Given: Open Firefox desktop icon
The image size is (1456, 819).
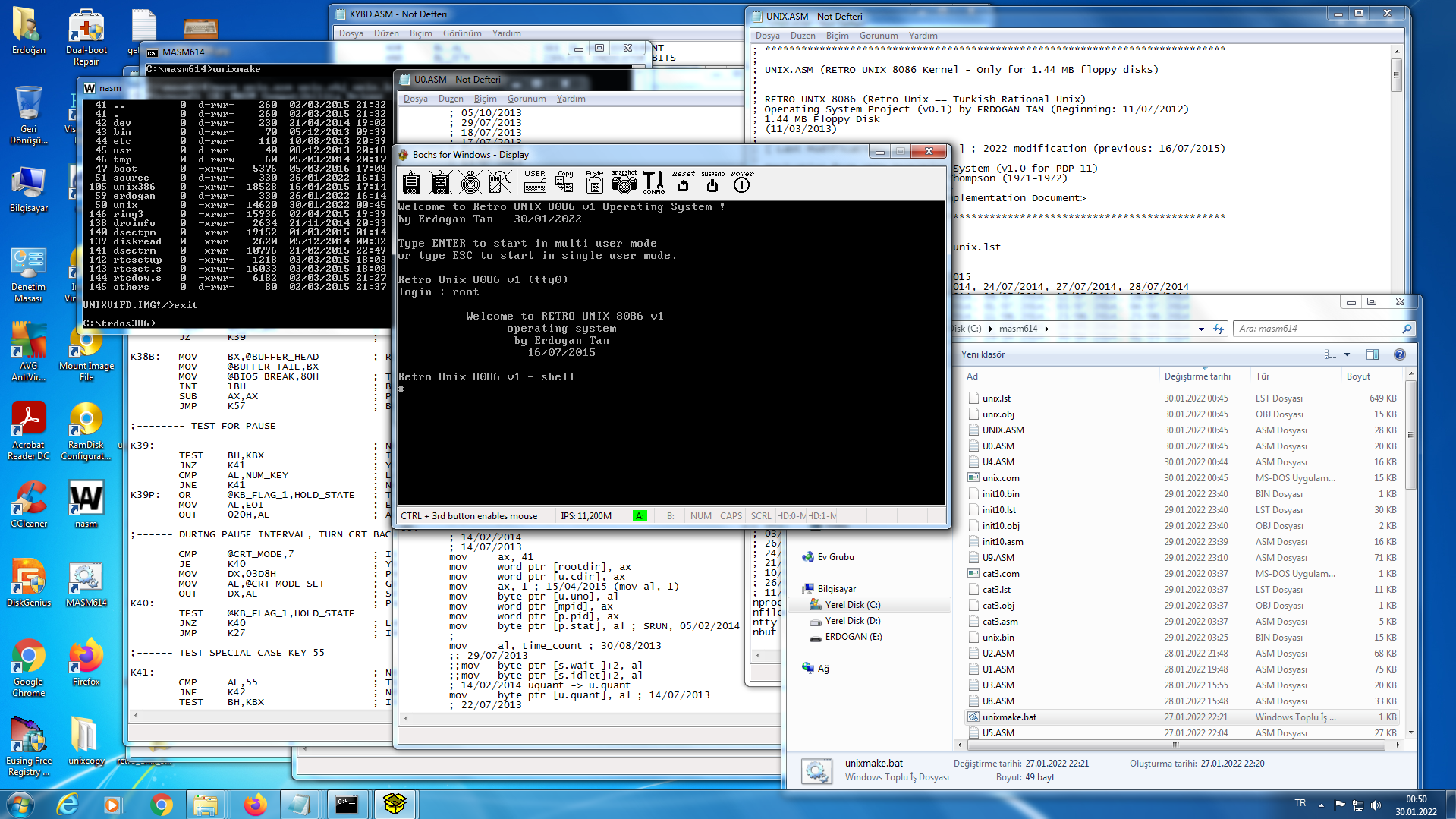Looking at the screenshot, I should pyautogui.click(x=86, y=663).
